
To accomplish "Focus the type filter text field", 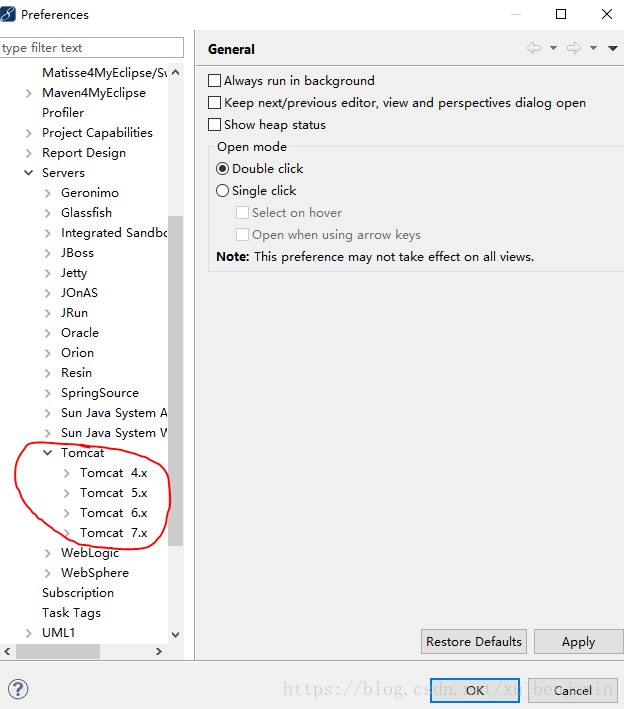I will pyautogui.click(x=92, y=47).
